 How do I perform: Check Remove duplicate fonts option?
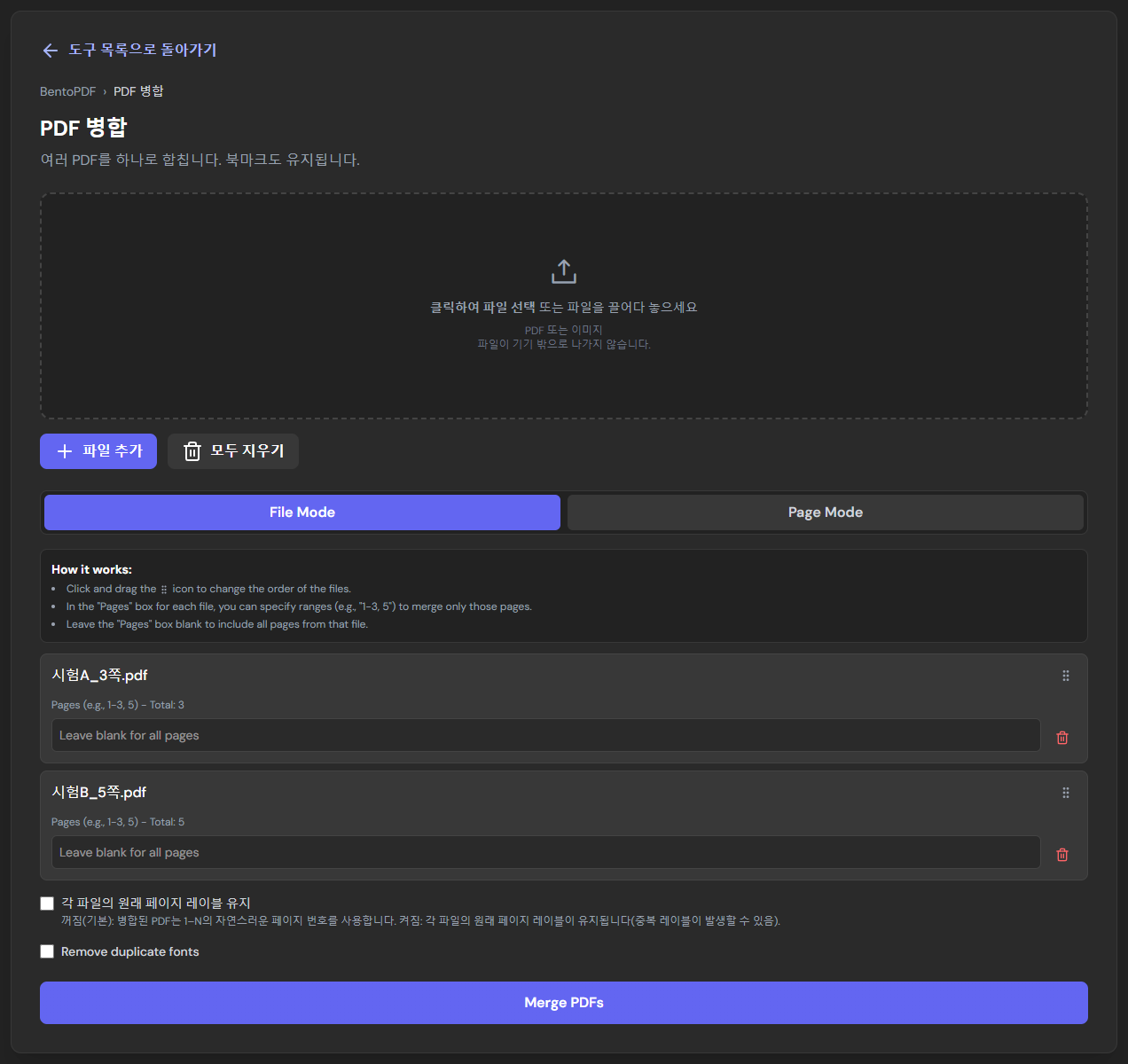pyautogui.click(x=47, y=951)
